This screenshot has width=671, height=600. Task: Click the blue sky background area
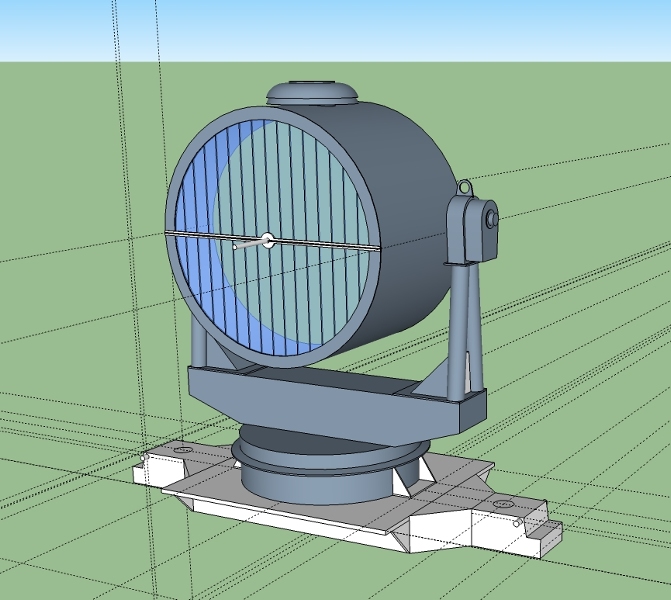(x=500, y=30)
